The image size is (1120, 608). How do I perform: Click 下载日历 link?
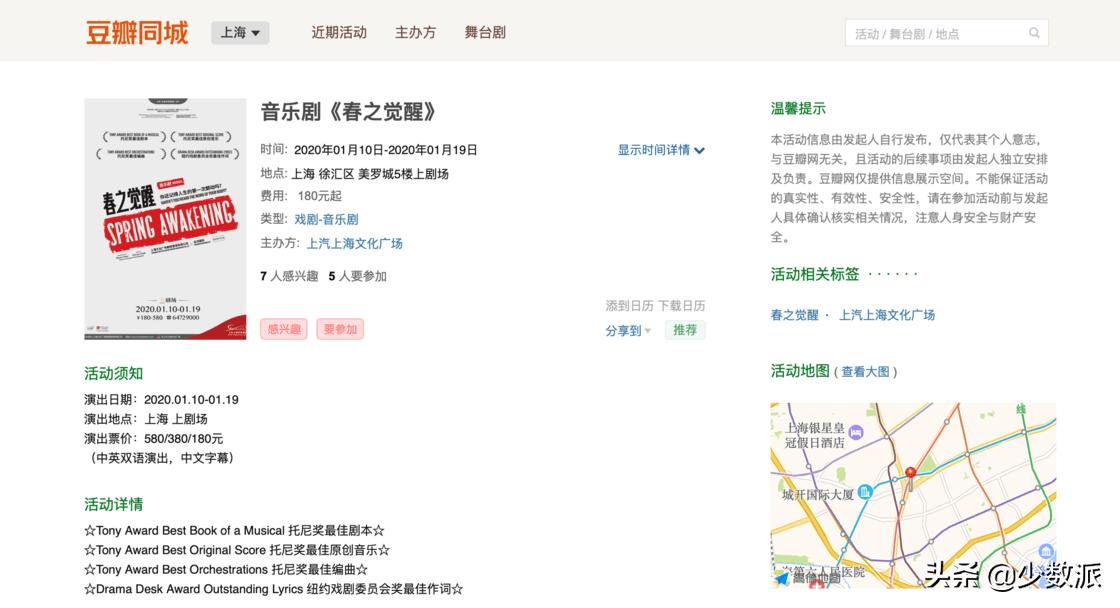coord(681,306)
